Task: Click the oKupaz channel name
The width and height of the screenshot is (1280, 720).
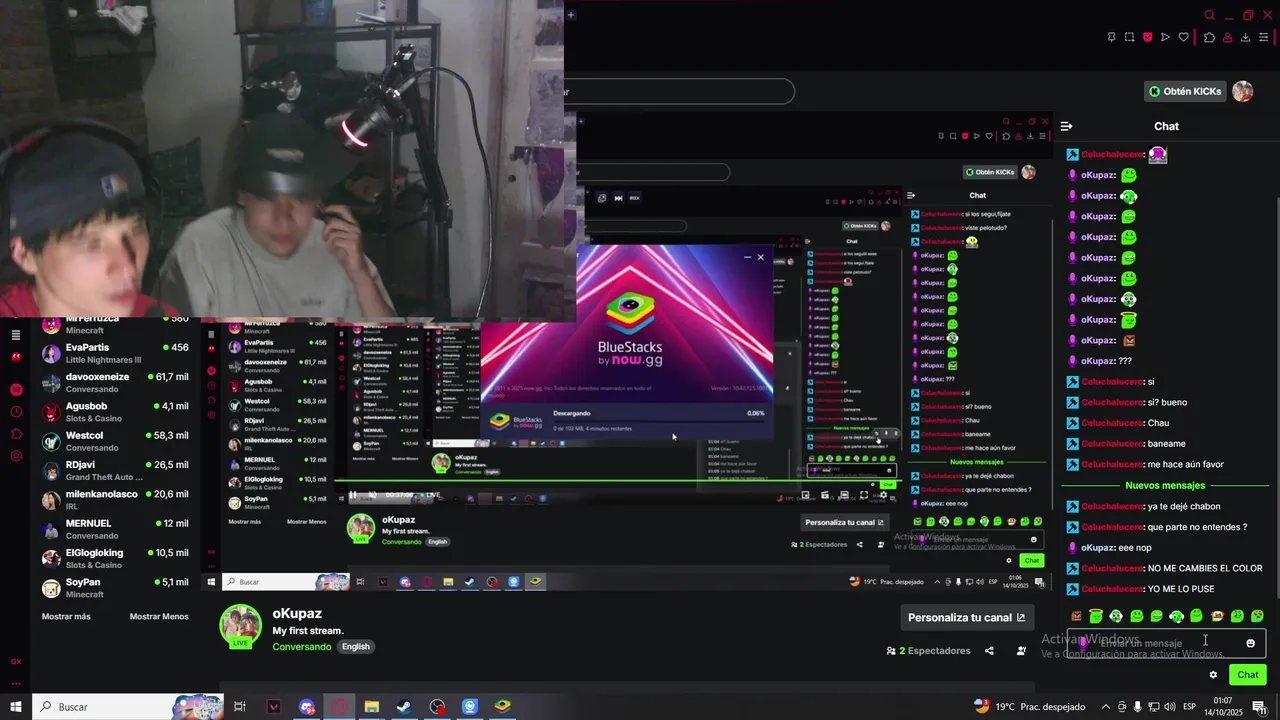Action: [297, 613]
